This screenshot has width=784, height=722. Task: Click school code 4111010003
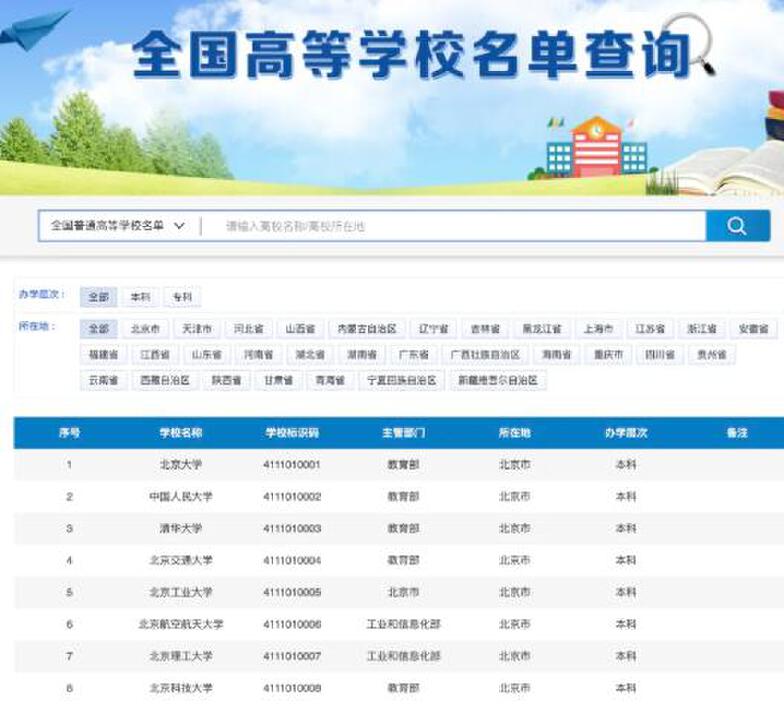pyautogui.click(x=292, y=528)
